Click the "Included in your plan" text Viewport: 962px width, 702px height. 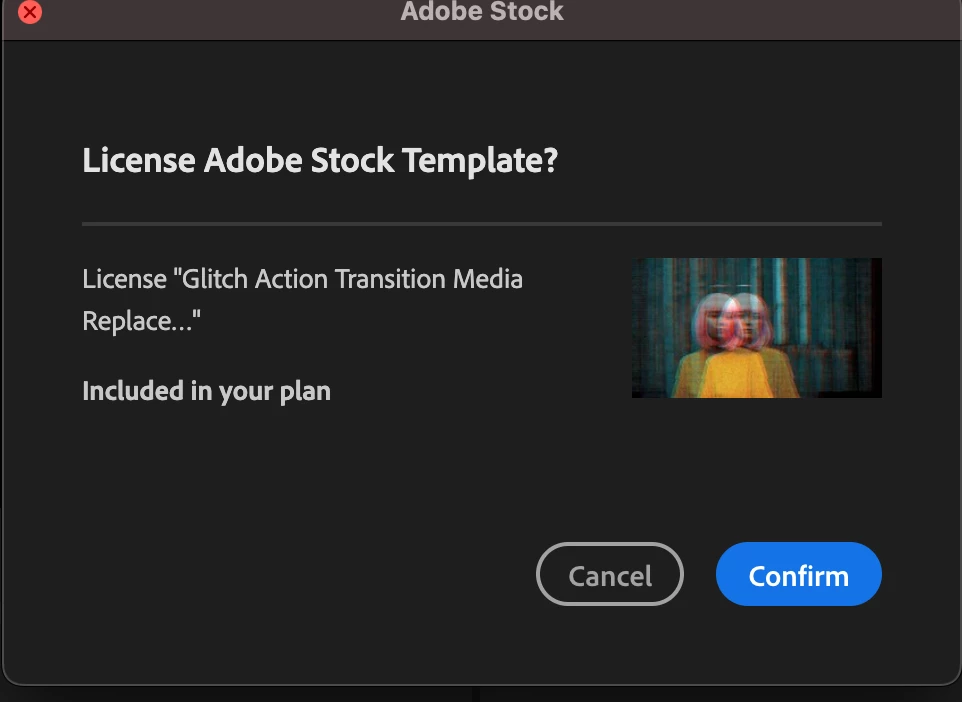[206, 390]
